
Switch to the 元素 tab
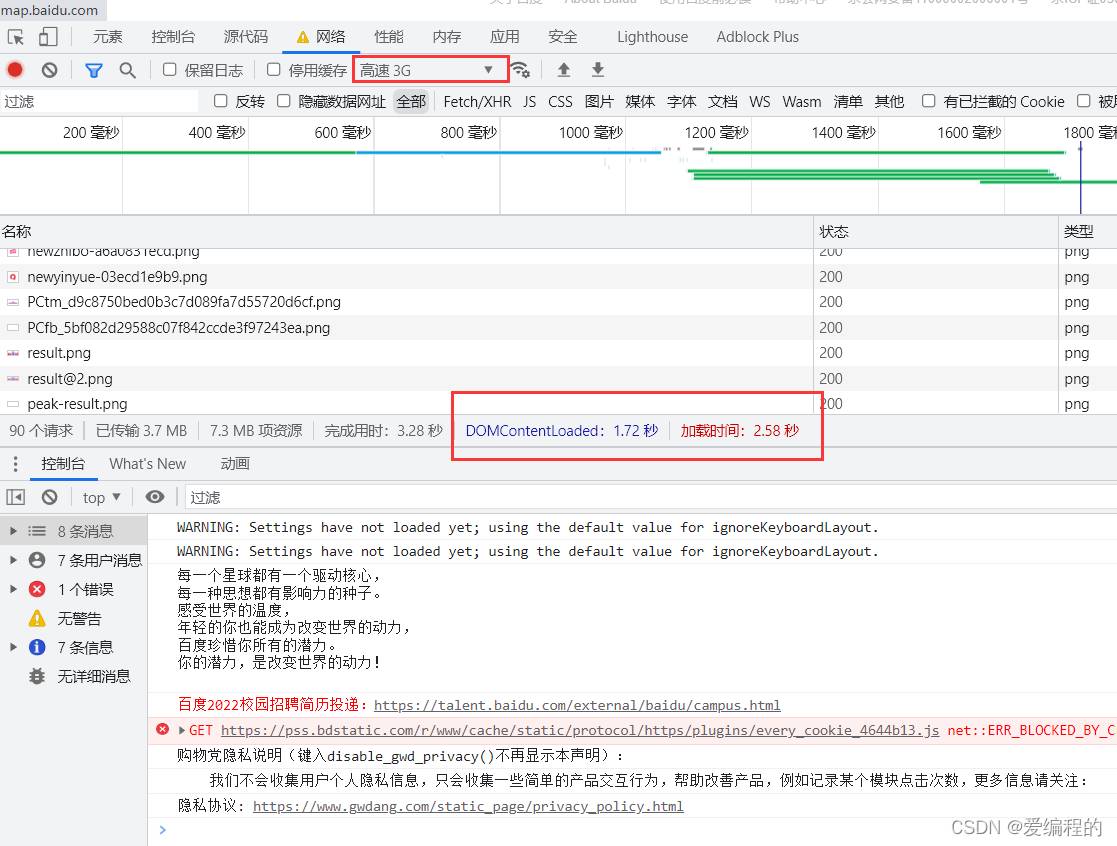pyautogui.click(x=108, y=37)
